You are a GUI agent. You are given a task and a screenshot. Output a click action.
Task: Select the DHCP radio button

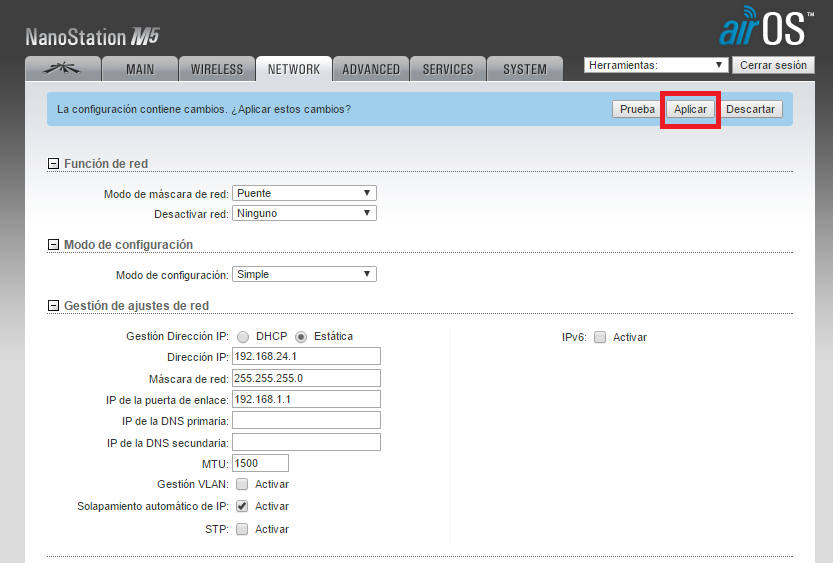point(243,337)
